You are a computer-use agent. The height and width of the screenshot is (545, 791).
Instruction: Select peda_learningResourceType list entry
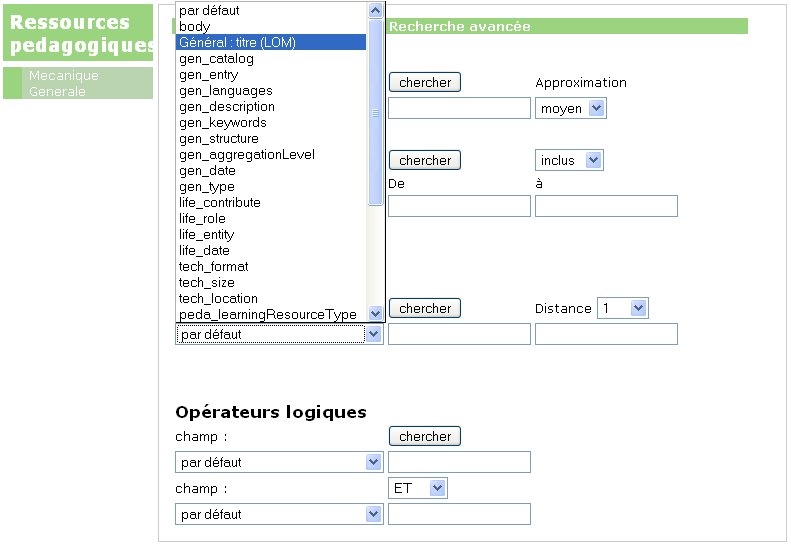point(268,315)
